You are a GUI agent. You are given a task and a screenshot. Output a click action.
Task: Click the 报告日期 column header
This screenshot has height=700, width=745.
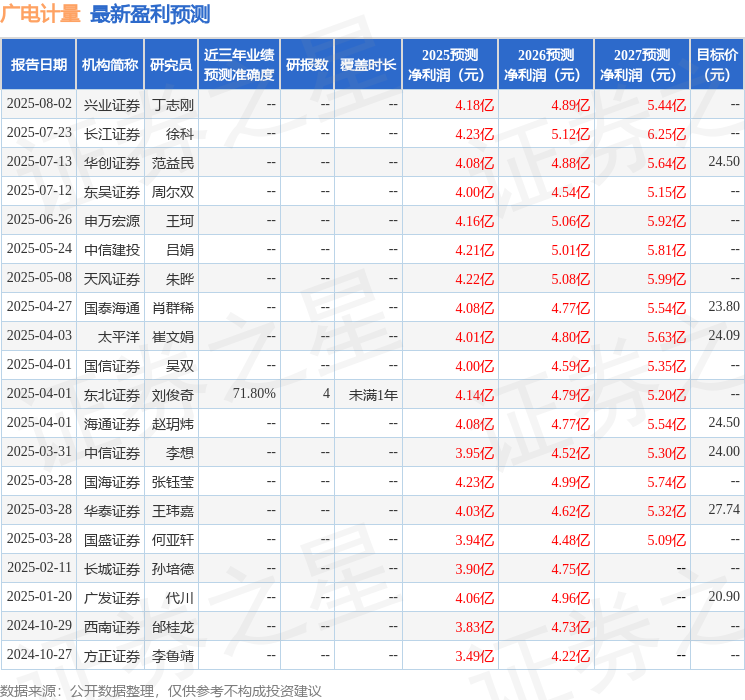click(38, 65)
